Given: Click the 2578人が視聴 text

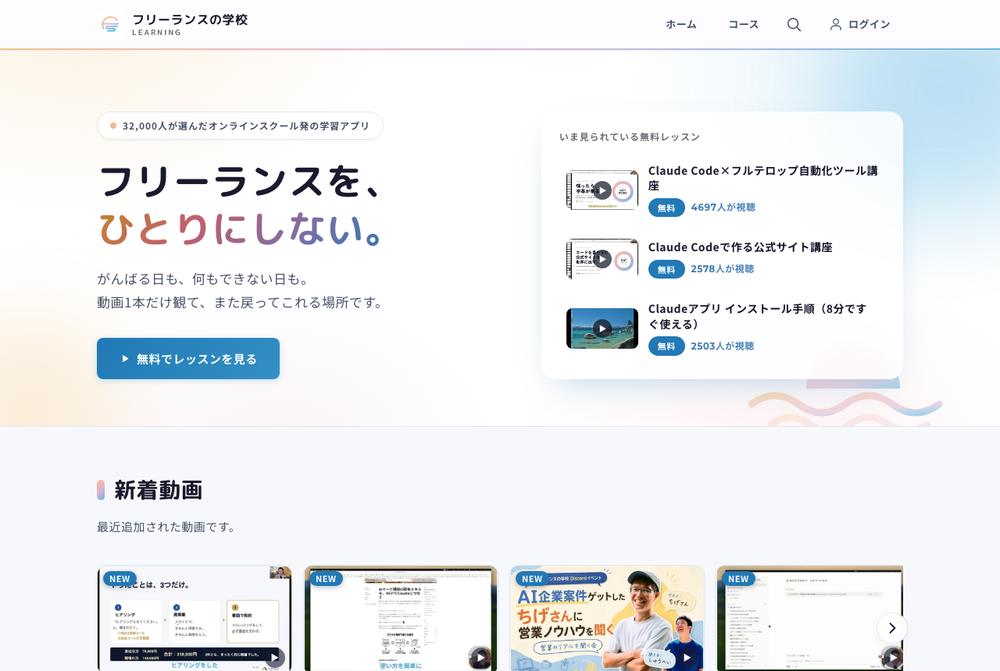Looking at the screenshot, I should (722, 269).
